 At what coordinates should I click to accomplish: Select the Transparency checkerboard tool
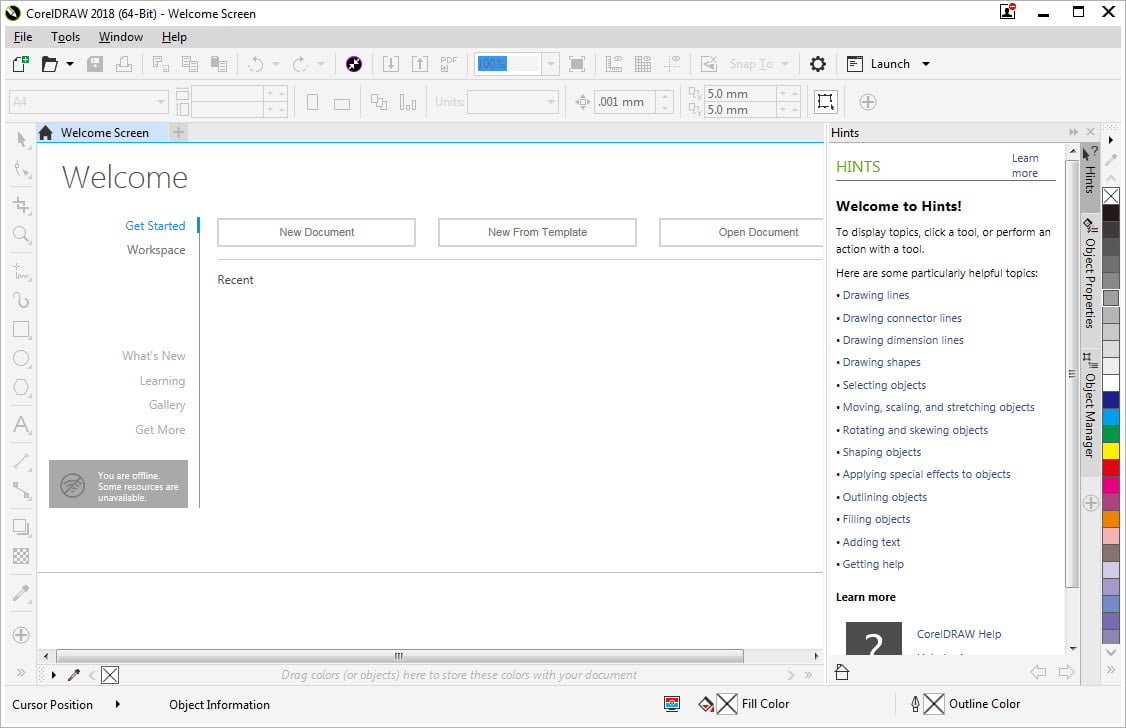pyautogui.click(x=22, y=556)
